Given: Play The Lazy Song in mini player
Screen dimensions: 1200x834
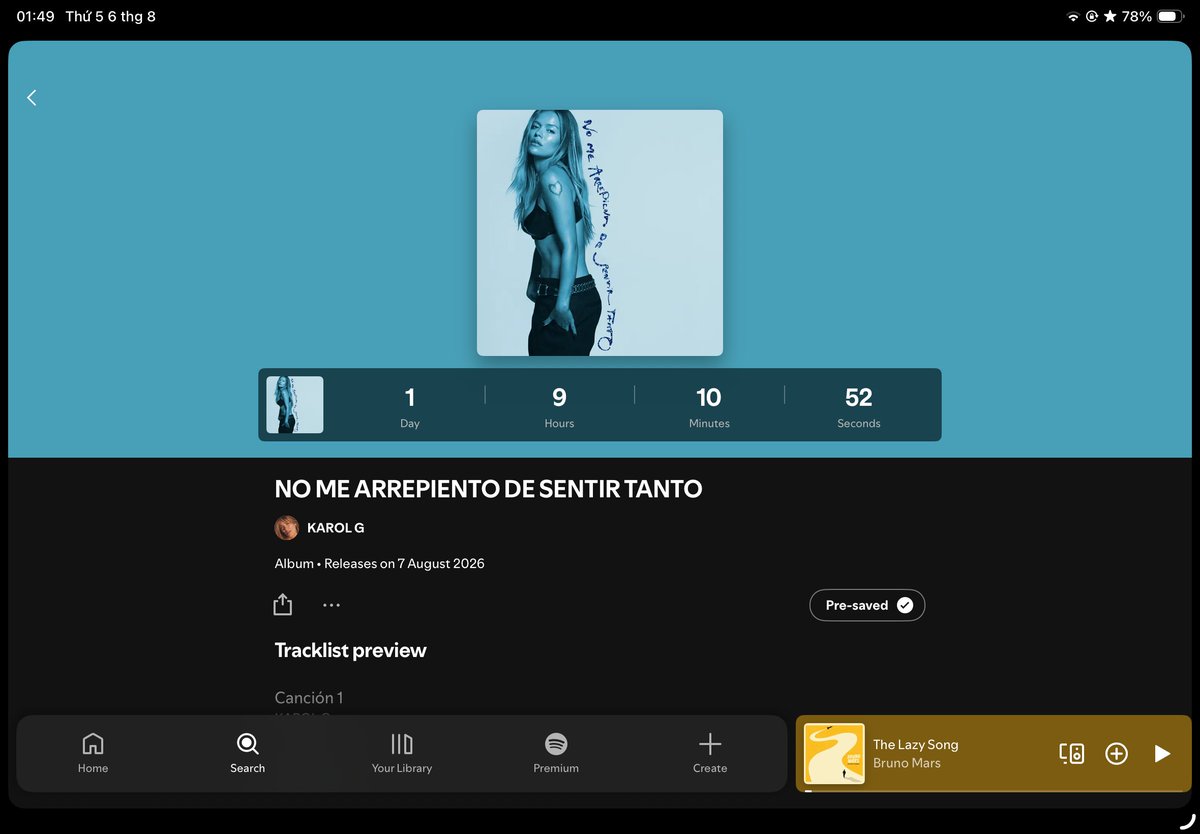Looking at the screenshot, I should (x=1162, y=754).
